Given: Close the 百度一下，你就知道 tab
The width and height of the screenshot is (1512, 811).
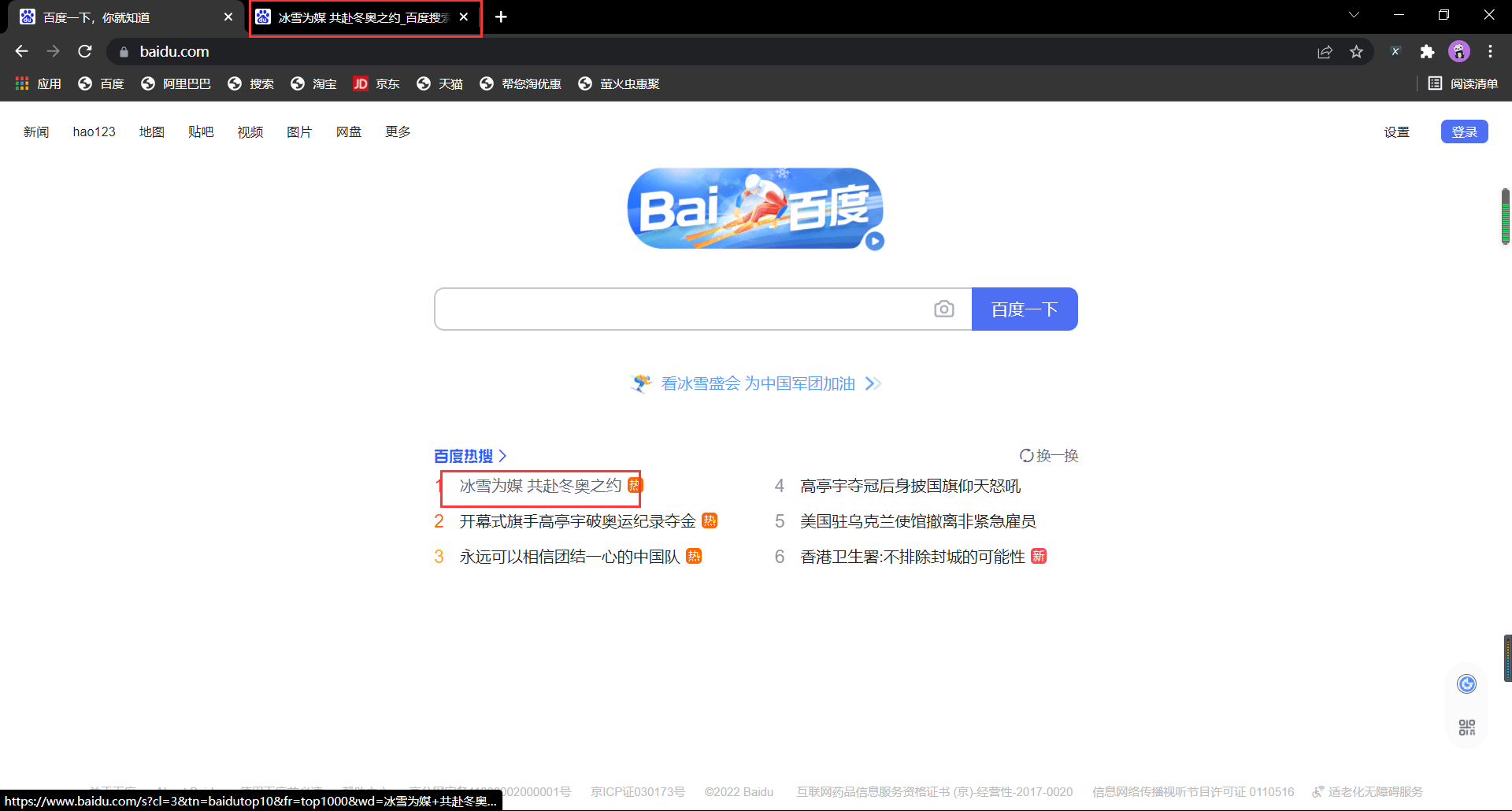Looking at the screenshot, I should tap(228, 17).
